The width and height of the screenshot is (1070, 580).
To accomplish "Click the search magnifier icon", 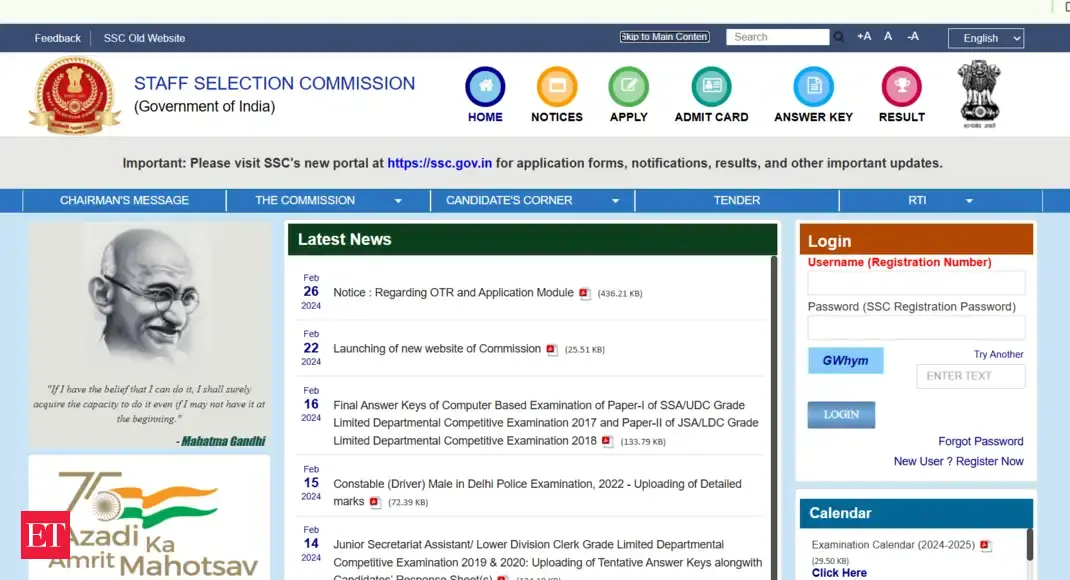I will [x=838, y=37].
